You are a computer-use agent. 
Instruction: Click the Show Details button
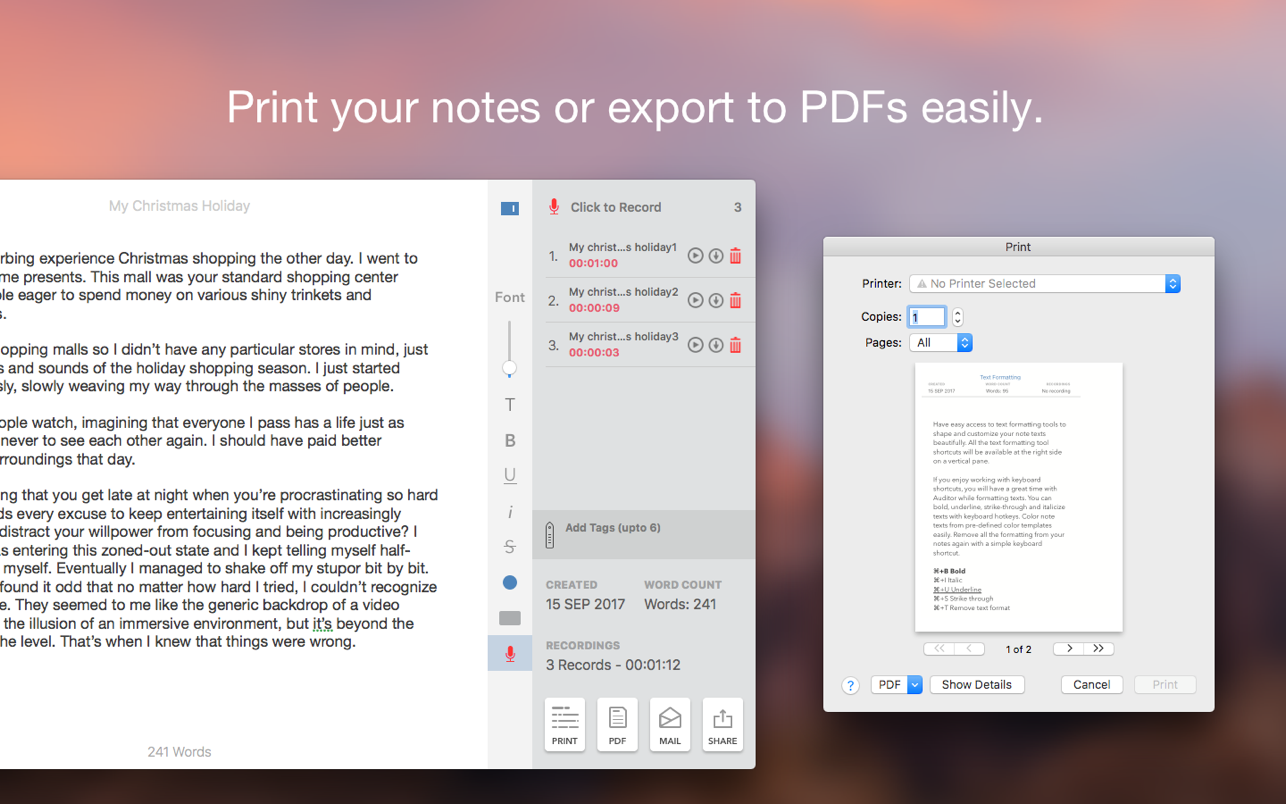(976, 685)
